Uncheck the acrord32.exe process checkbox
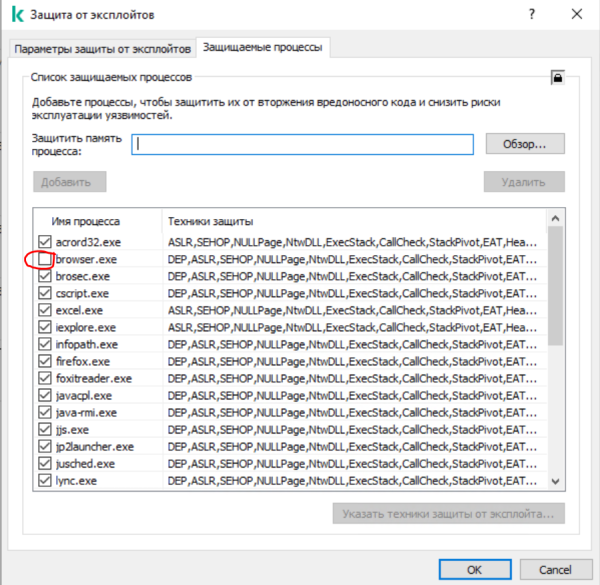 tap(44, 241)
